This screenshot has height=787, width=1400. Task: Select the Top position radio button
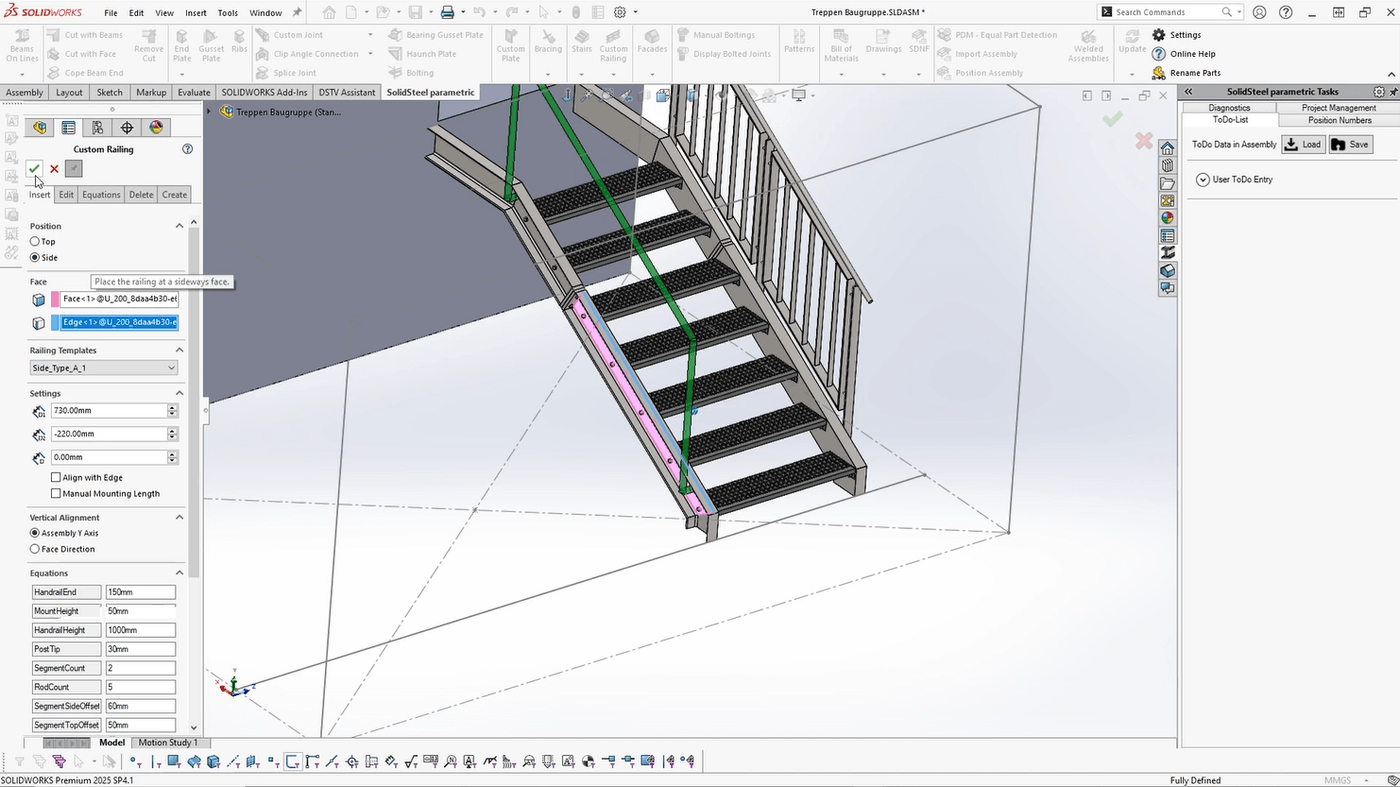(x=35, y=241)
